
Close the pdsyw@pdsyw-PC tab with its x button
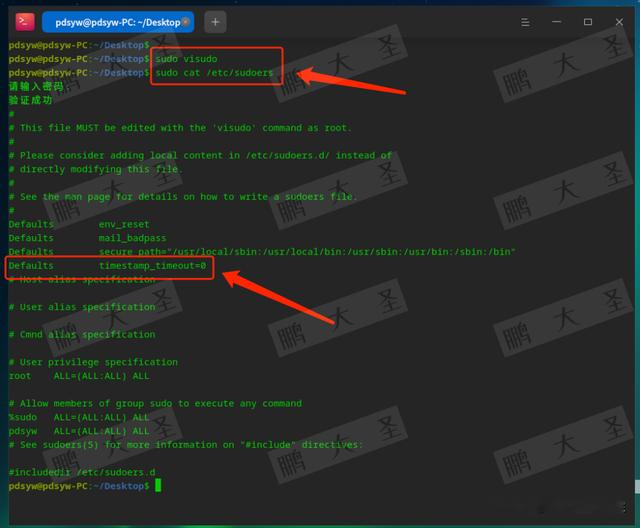click(186, 22)
